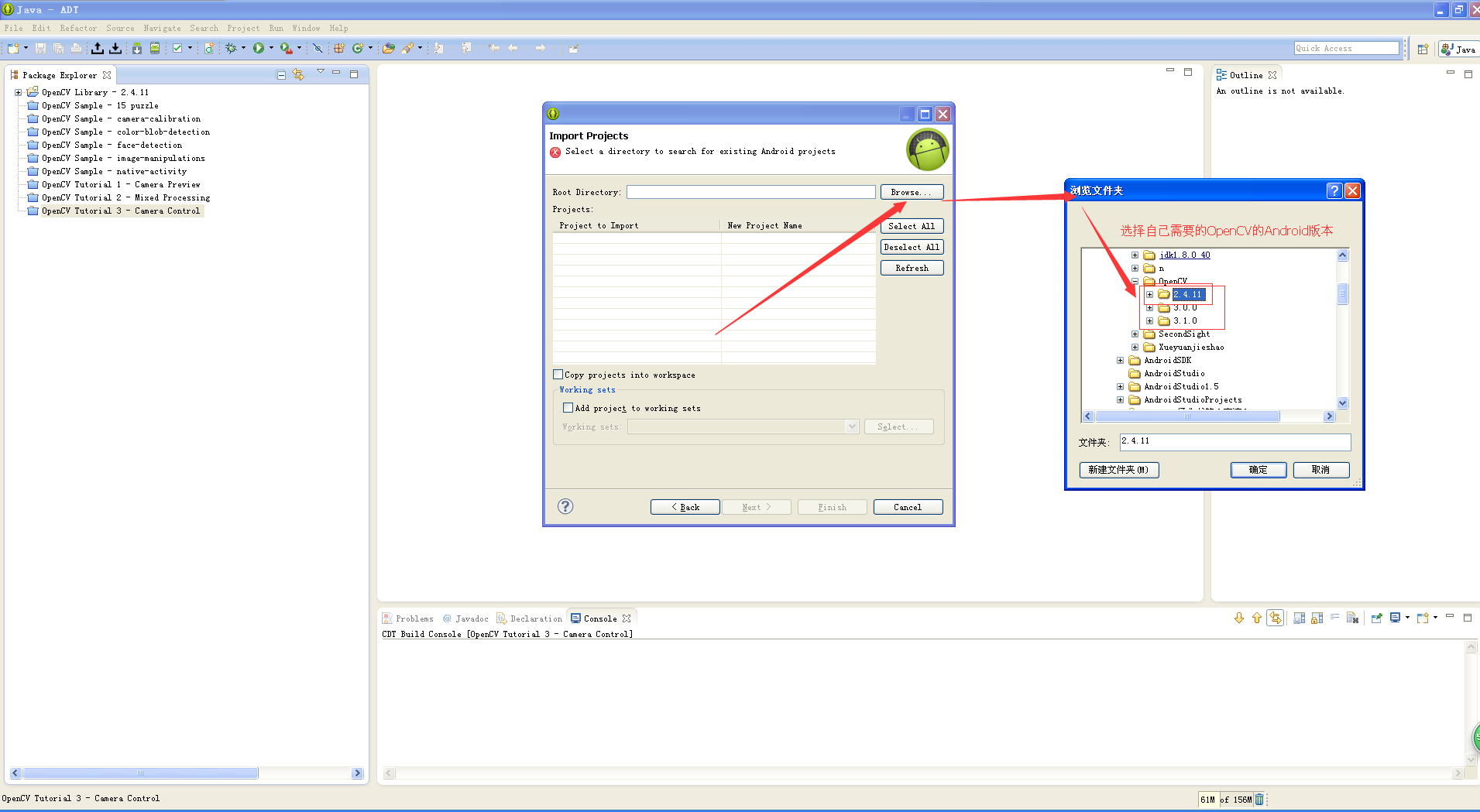1480x812 pixels.
Task: Click Cancel in Import Projects dialog
Action: [x=908, y=507]
